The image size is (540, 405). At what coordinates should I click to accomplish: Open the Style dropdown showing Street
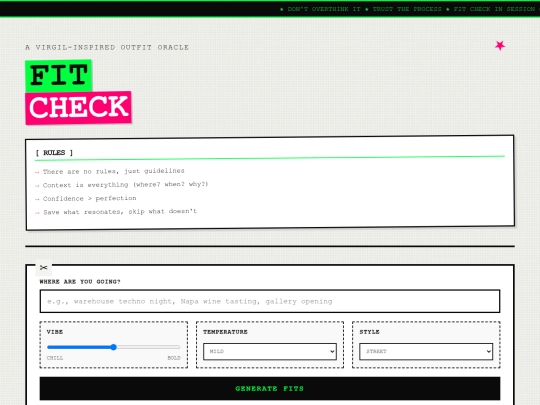(x=426, y=351)
